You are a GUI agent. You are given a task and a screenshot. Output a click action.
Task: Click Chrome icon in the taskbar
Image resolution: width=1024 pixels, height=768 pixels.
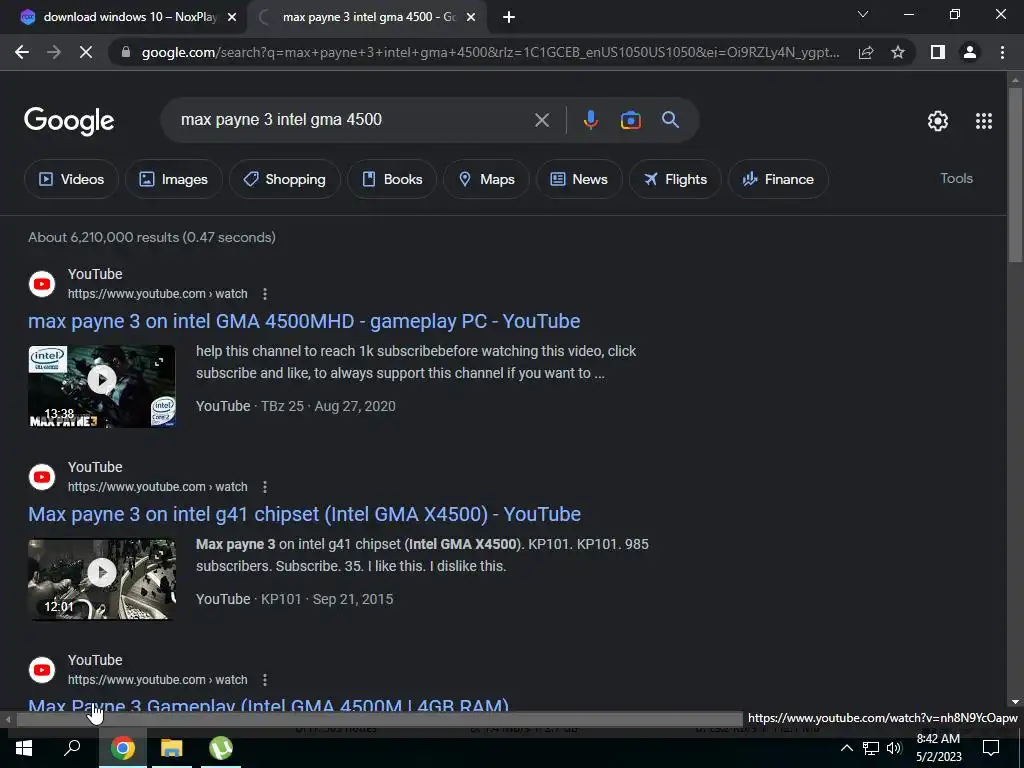[122, 748]
